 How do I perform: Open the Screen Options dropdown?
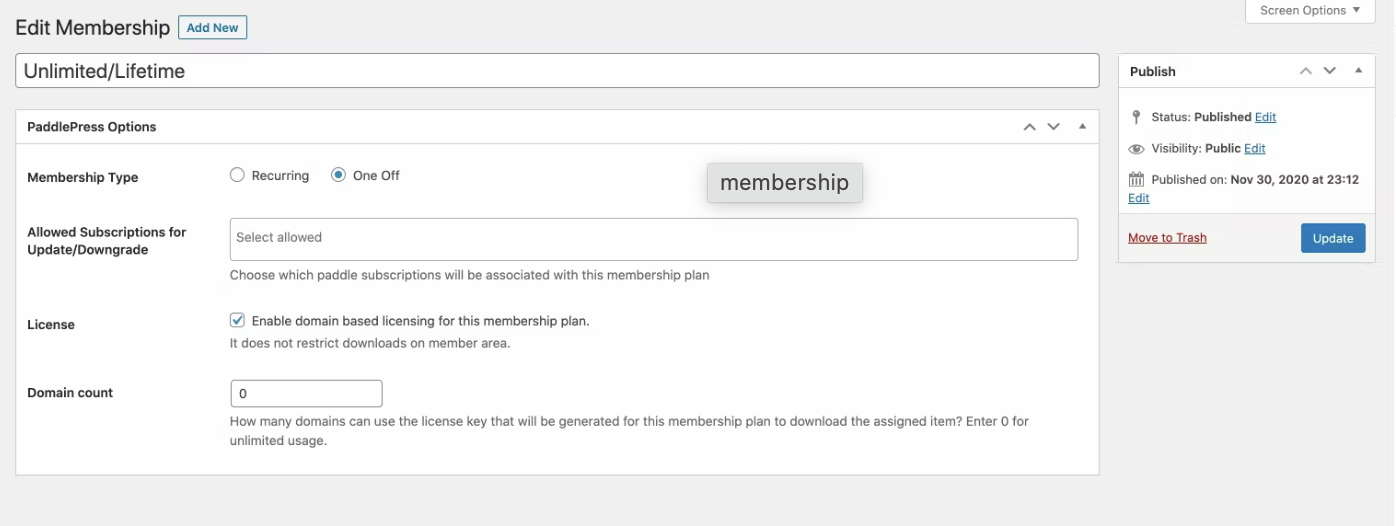pyautogui.click(x=1309, y=11)
